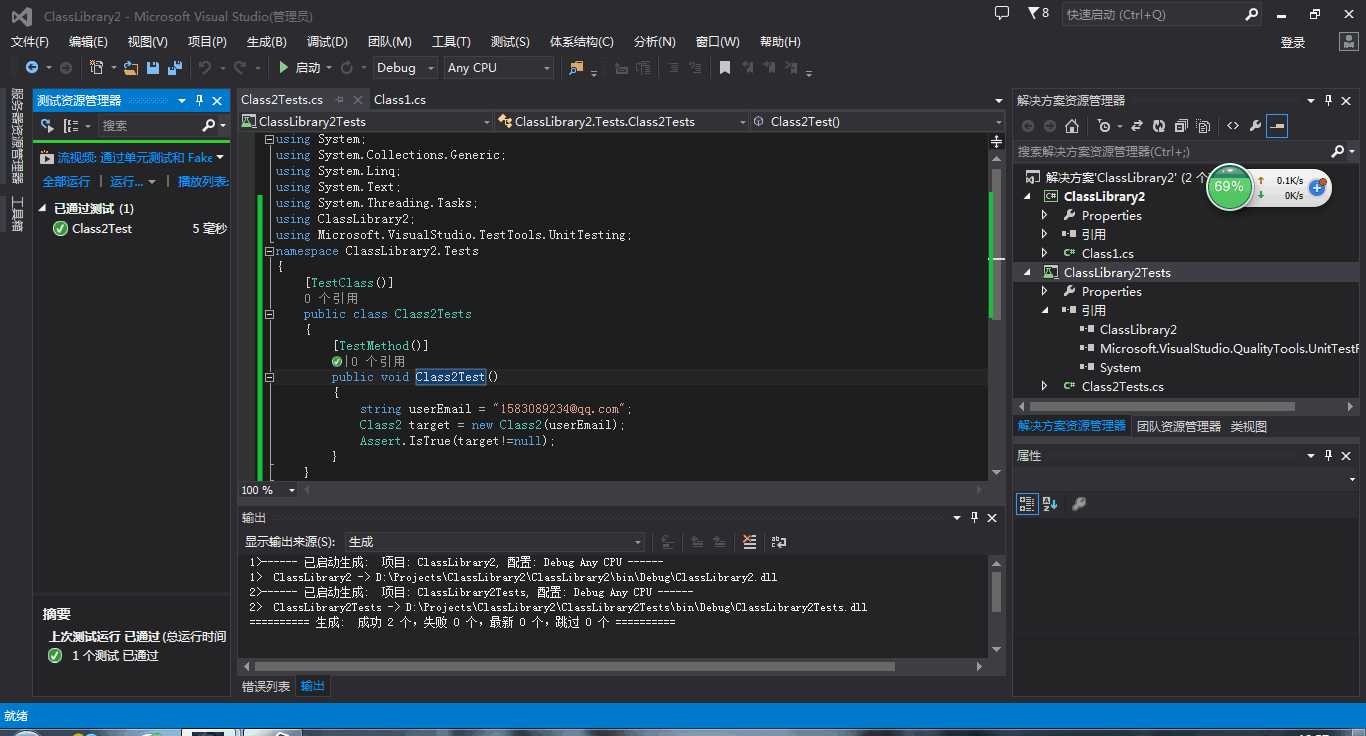Click Clear All icon in Output panel
This screenshot has width=1366, height=736.
coord(750,542)
